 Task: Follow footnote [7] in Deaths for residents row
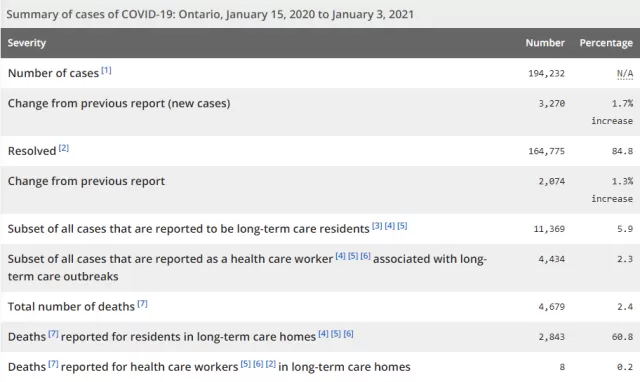53,334
